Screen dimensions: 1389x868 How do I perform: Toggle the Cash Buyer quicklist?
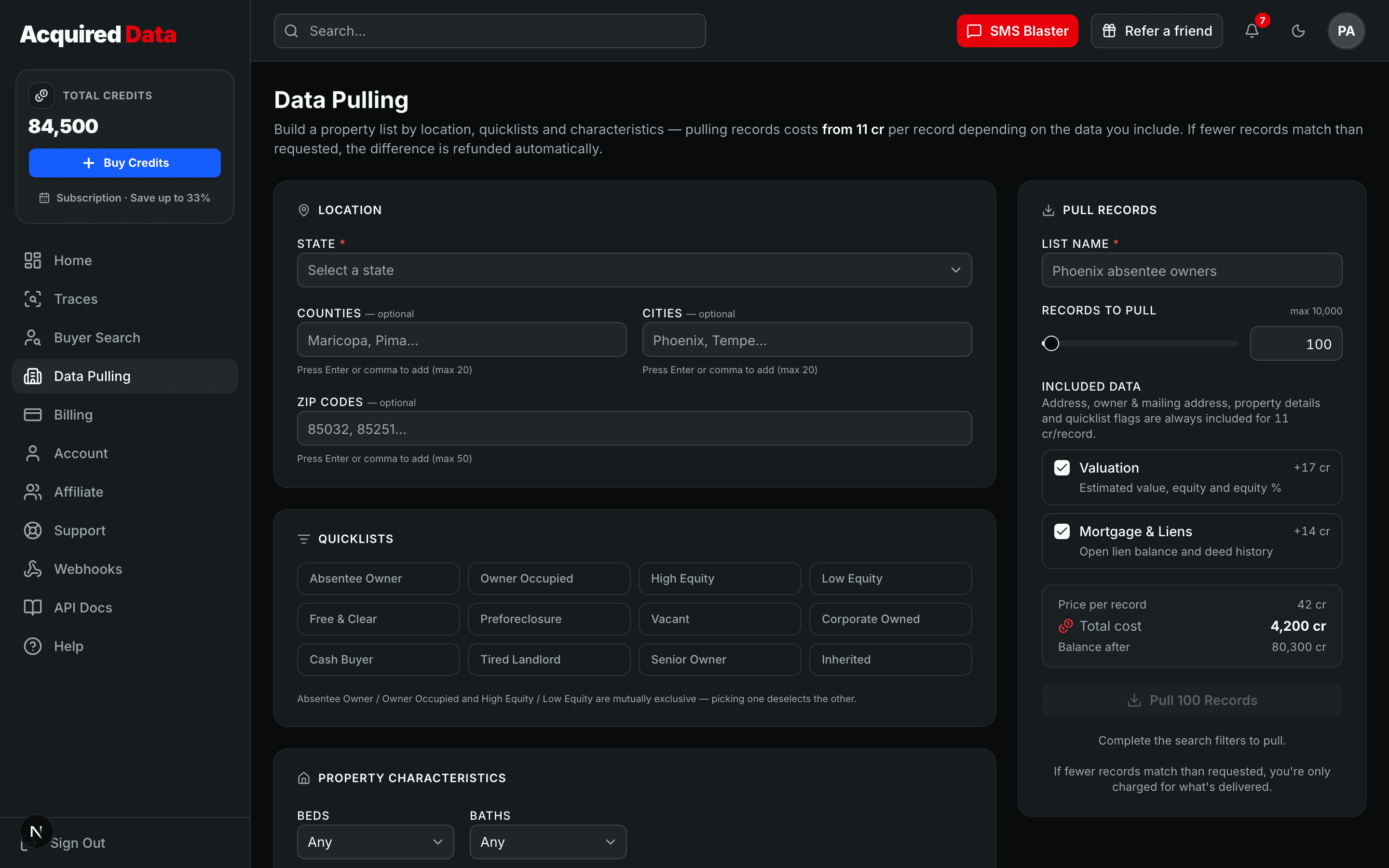point(378,660)
